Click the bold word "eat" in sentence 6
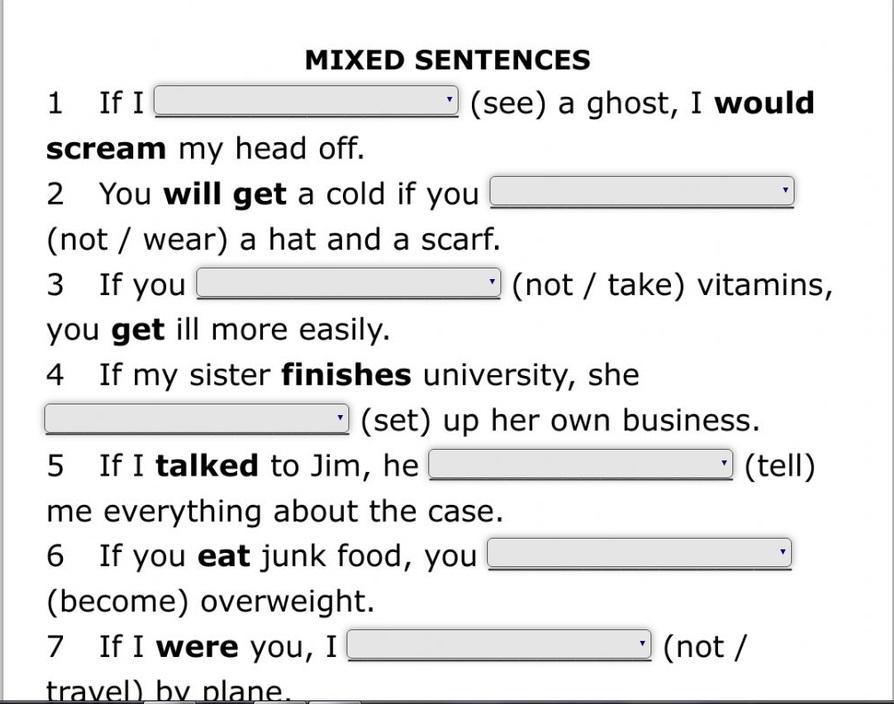894x704 pixels. (x=224, y=556)
